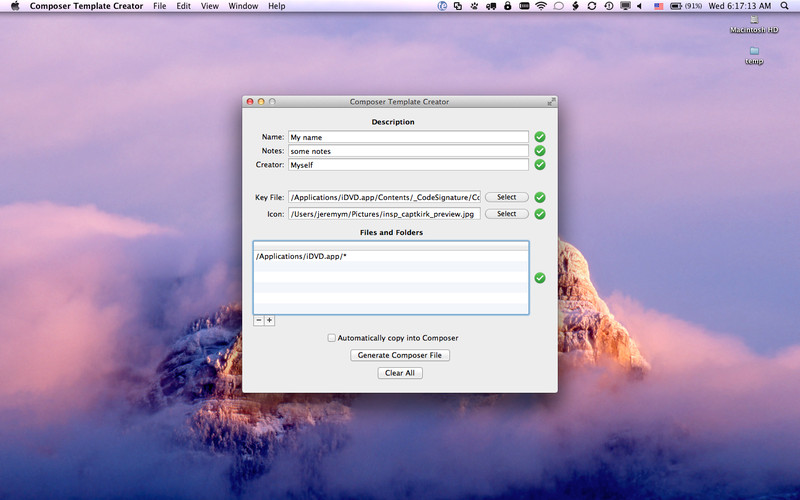Click the menu bar clock 'Wed 6:17:13 AM'
The height and width of the screenshot is (500, 800).
740,6
